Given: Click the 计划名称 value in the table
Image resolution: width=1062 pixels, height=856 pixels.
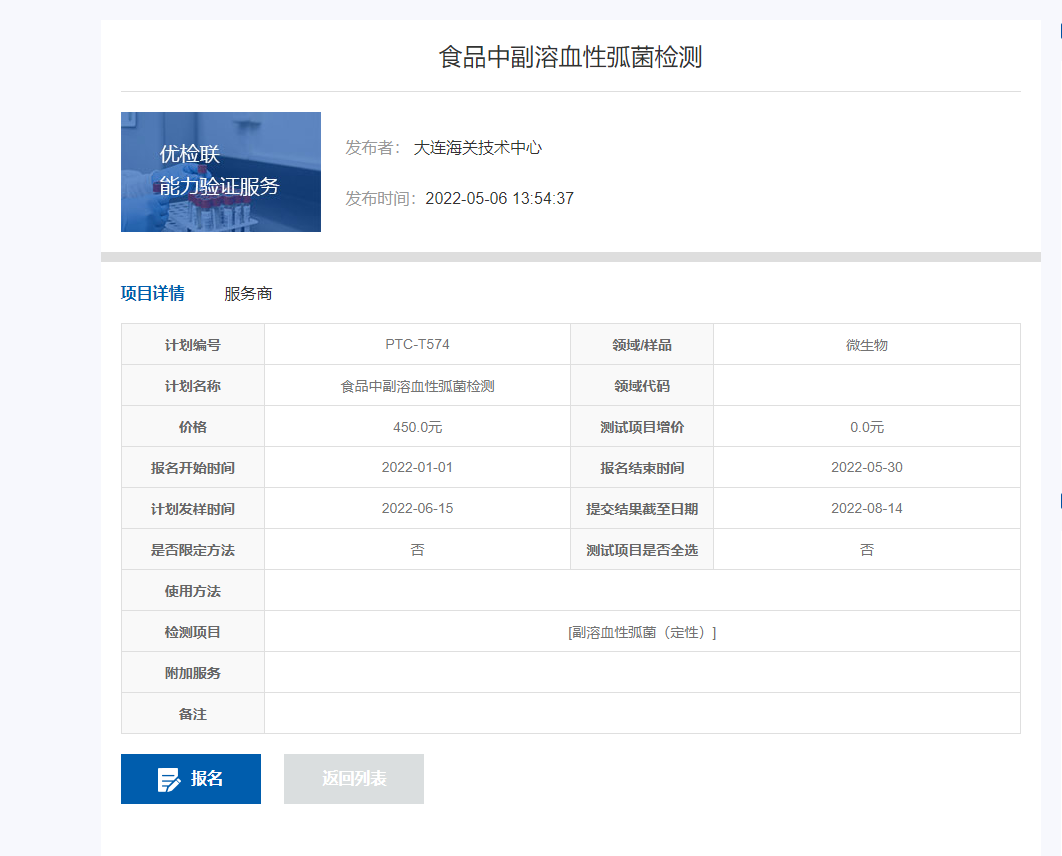Looking at the screenshot, I should coord(417,386).
